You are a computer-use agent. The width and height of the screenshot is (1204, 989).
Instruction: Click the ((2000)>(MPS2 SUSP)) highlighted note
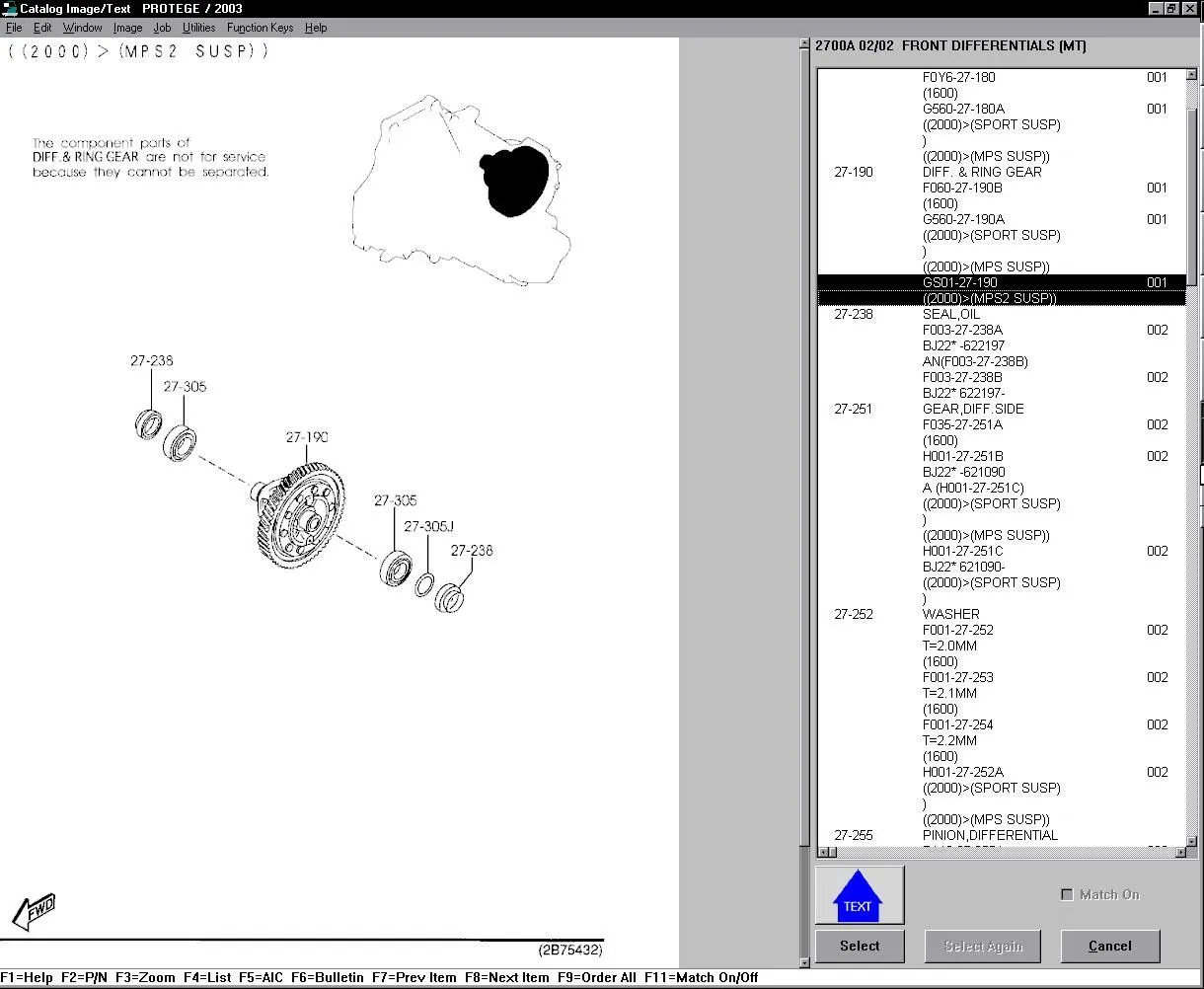(x=990, y=298)
